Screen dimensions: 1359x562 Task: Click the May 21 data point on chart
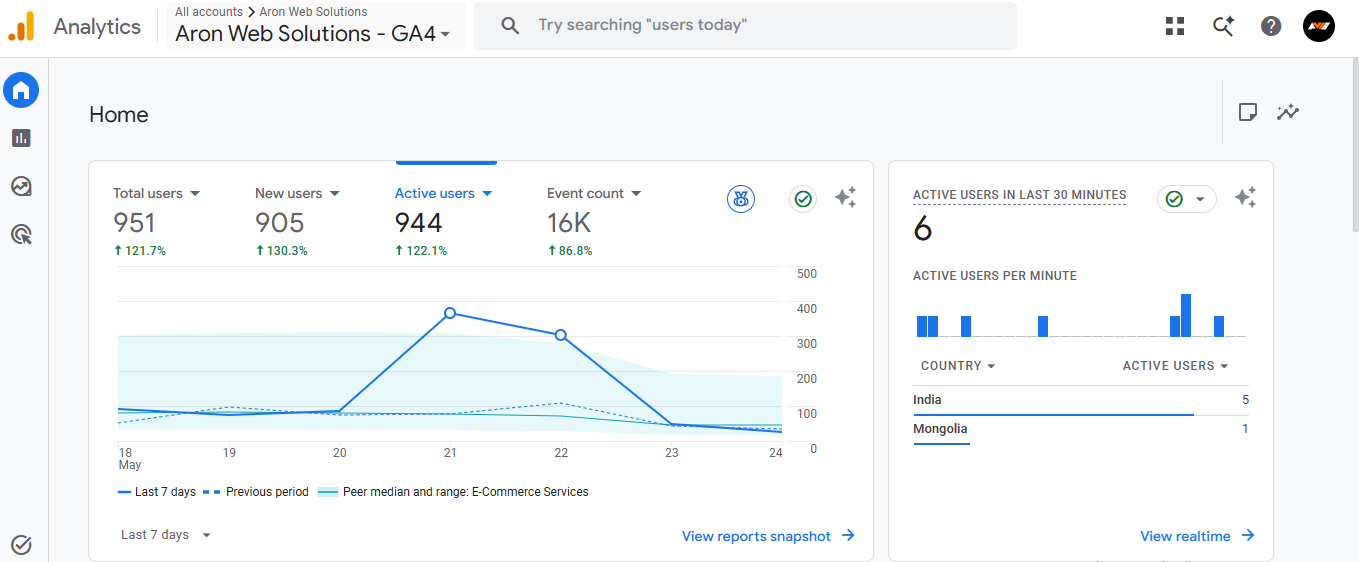pyautogui.click(x=450, y=313)
